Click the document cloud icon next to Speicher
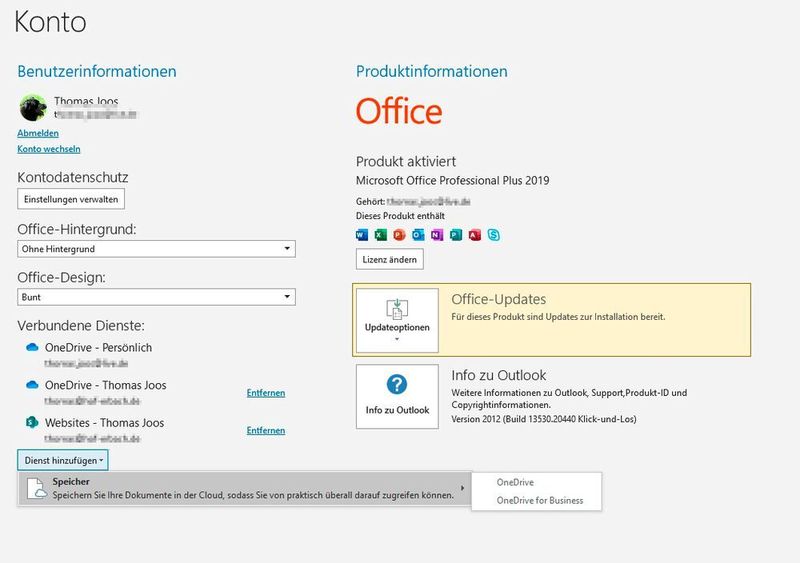This screenshot has height=563, width=800. (37, 488)
